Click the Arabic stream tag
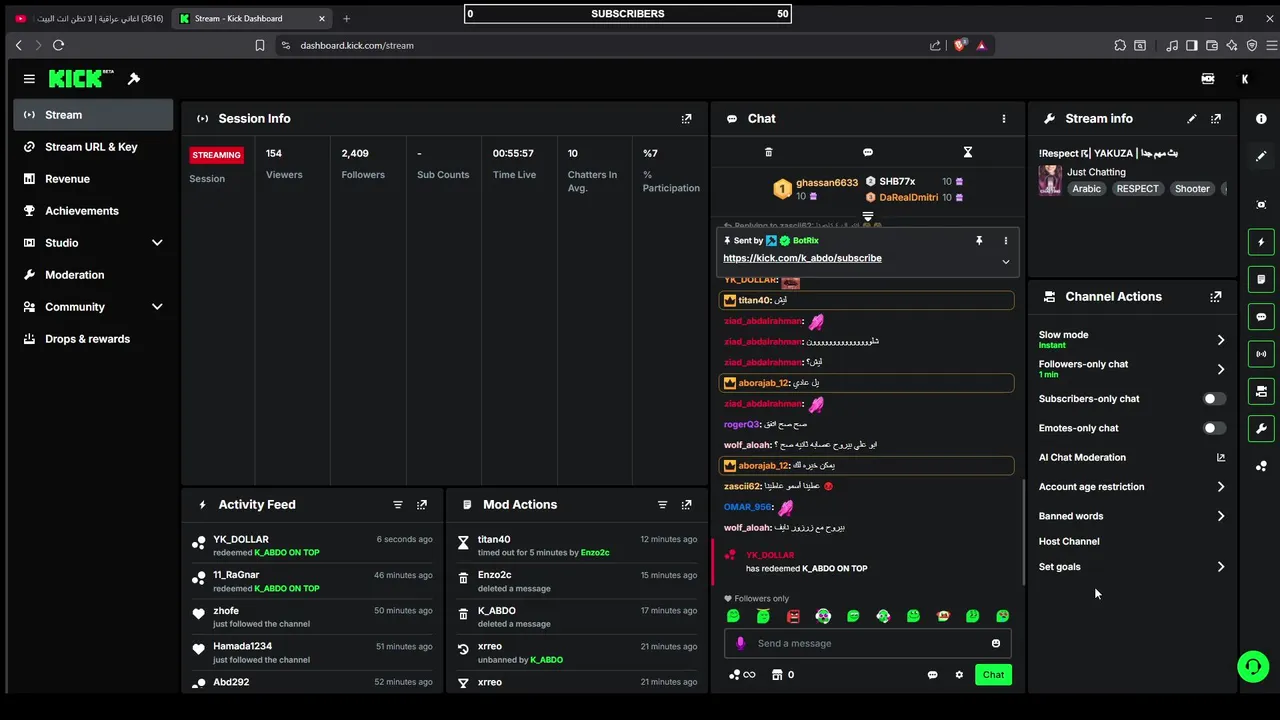This screenshot has height=720, width=1280. pos(1087,189)
